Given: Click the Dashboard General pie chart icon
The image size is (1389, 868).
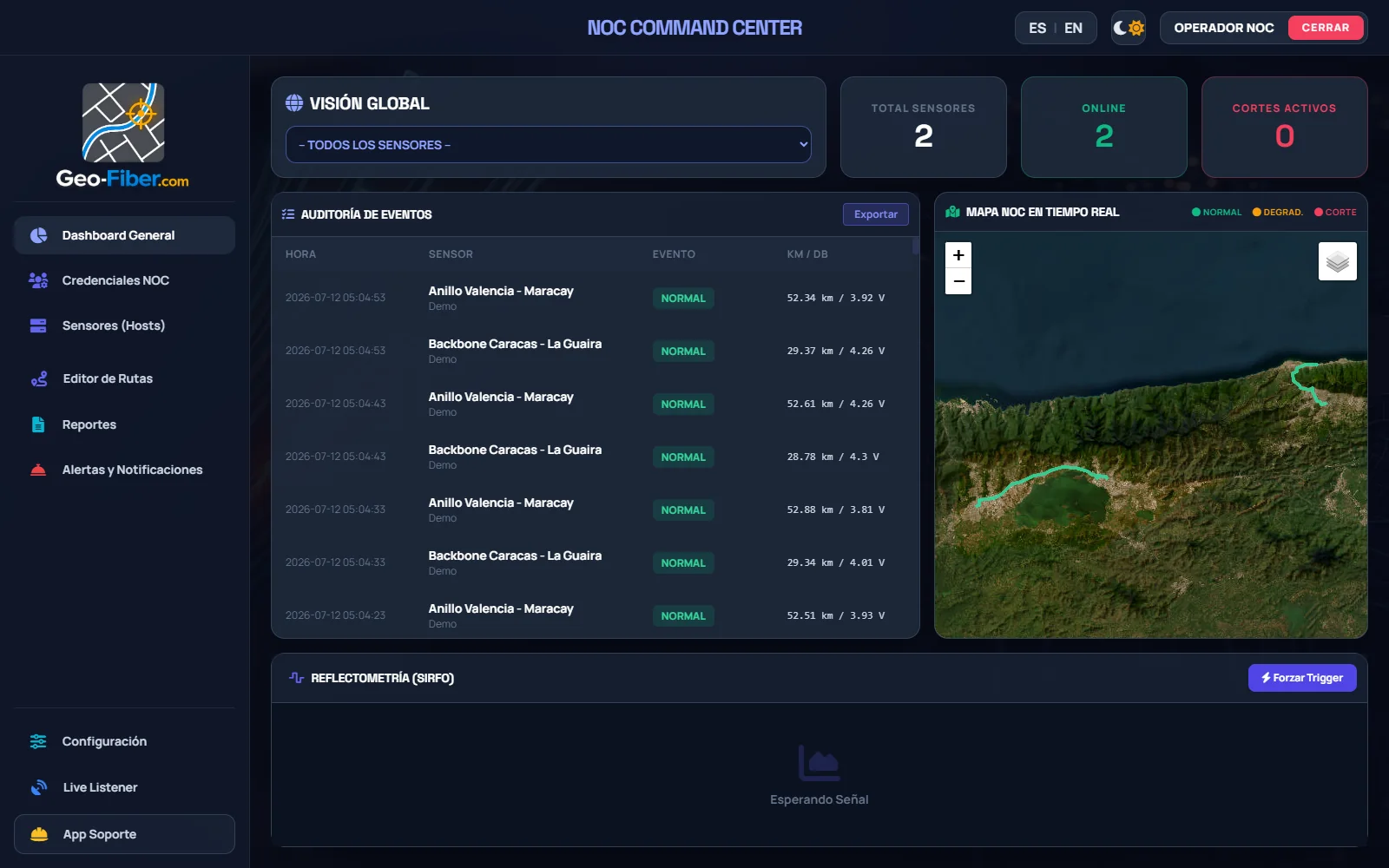Looking at the screenshot, I should tap(38, 235).
